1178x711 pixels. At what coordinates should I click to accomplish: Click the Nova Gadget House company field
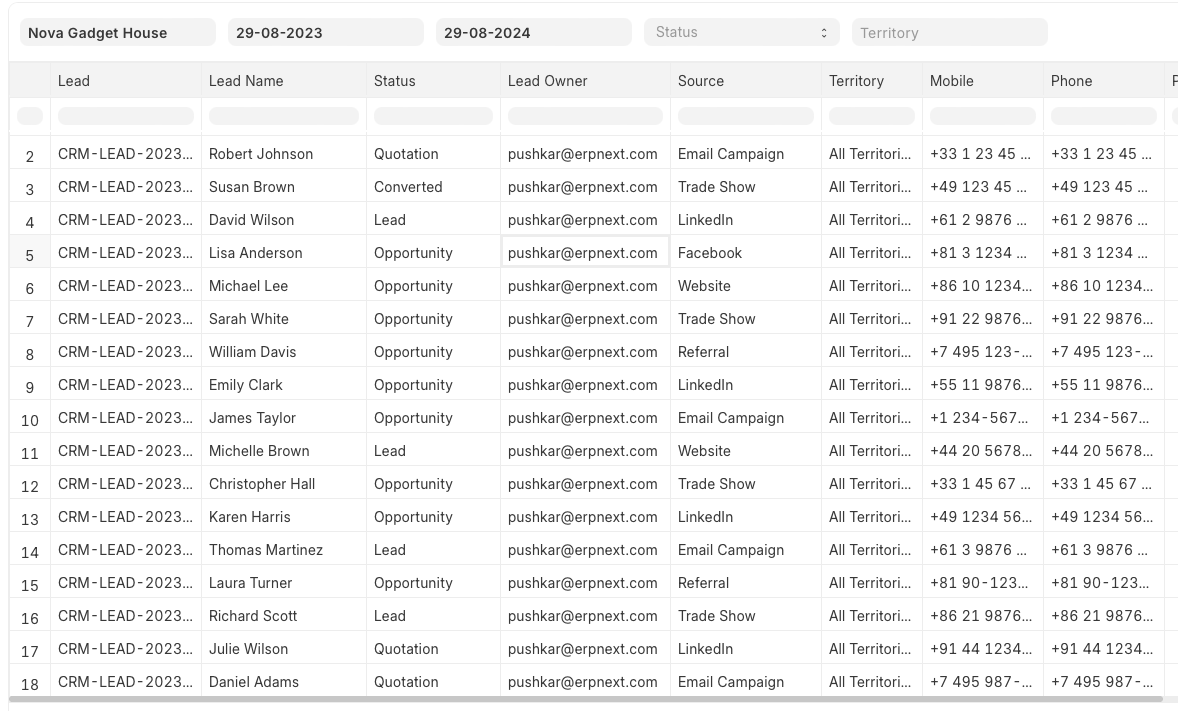tap(117, 32)
